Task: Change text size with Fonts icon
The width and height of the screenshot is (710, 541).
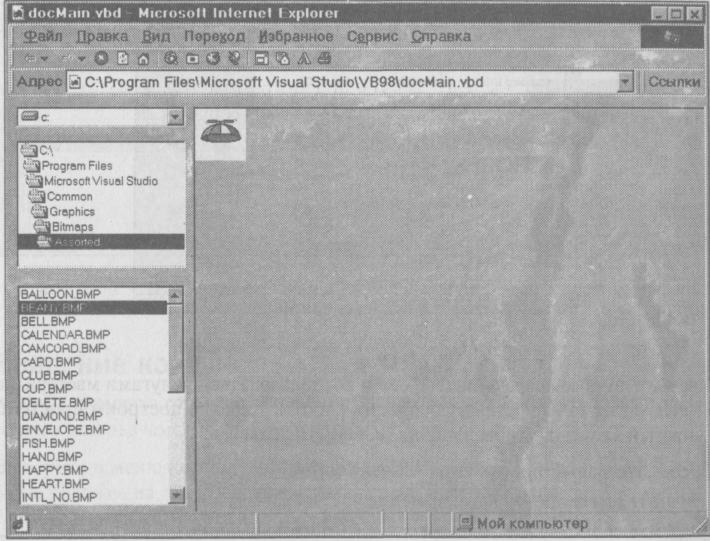Action: tap(304, 58)
